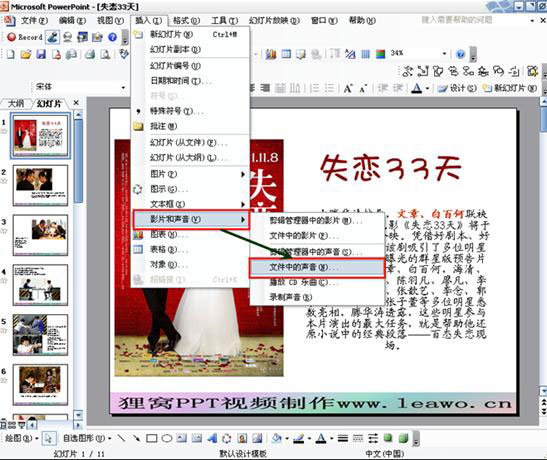Open the zoom 34% dropdown

[x=444, y=53]
